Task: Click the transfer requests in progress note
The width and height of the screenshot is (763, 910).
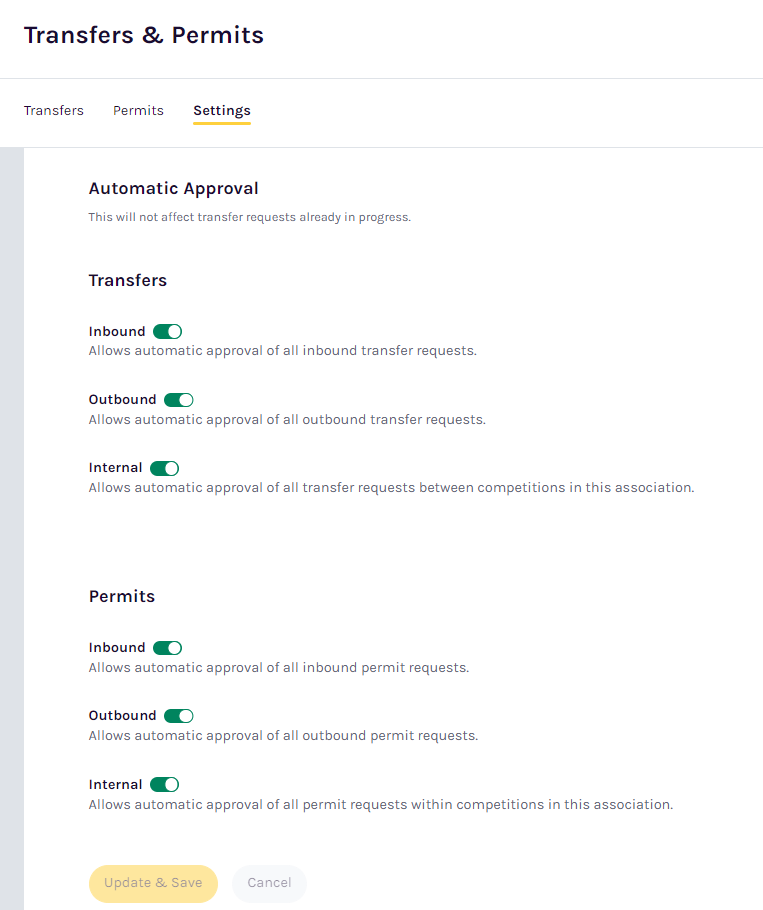Action: click(x=249, y=217)
